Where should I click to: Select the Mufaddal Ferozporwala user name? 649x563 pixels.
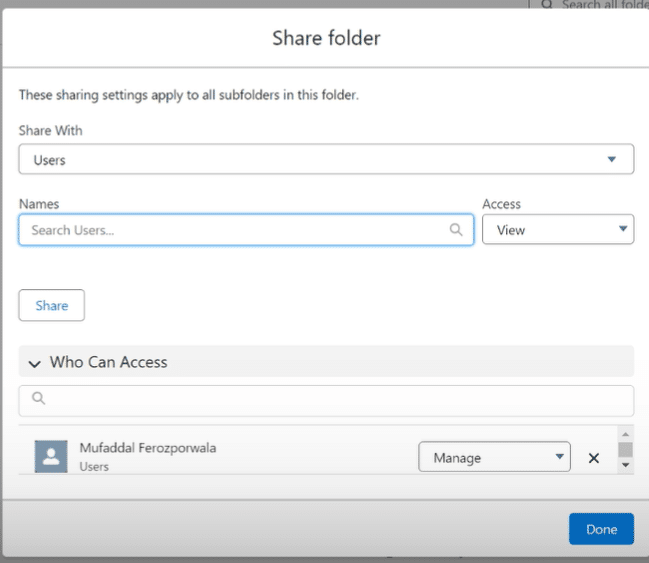(x=147, y=448)
